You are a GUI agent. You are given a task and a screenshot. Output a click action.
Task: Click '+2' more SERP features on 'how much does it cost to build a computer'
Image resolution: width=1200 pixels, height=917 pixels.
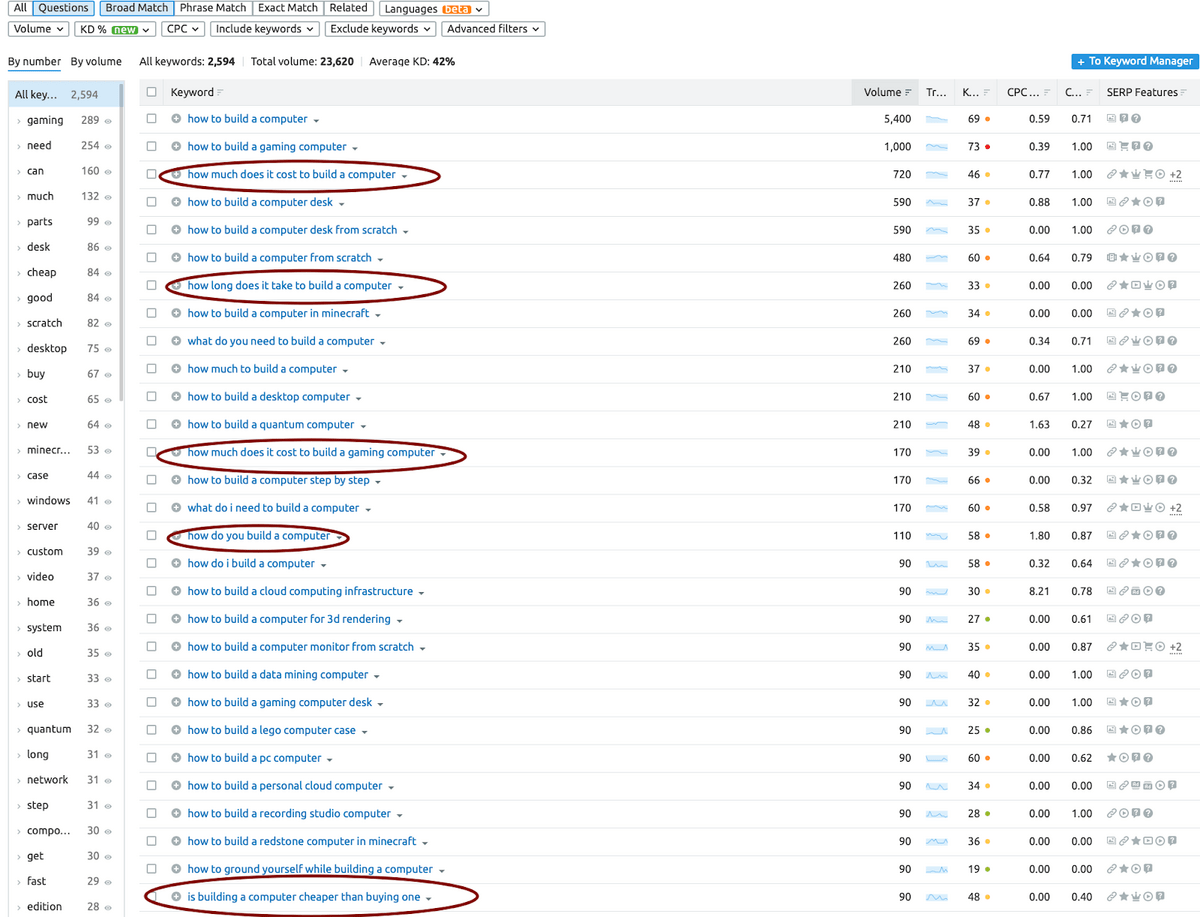point(1175,175)
